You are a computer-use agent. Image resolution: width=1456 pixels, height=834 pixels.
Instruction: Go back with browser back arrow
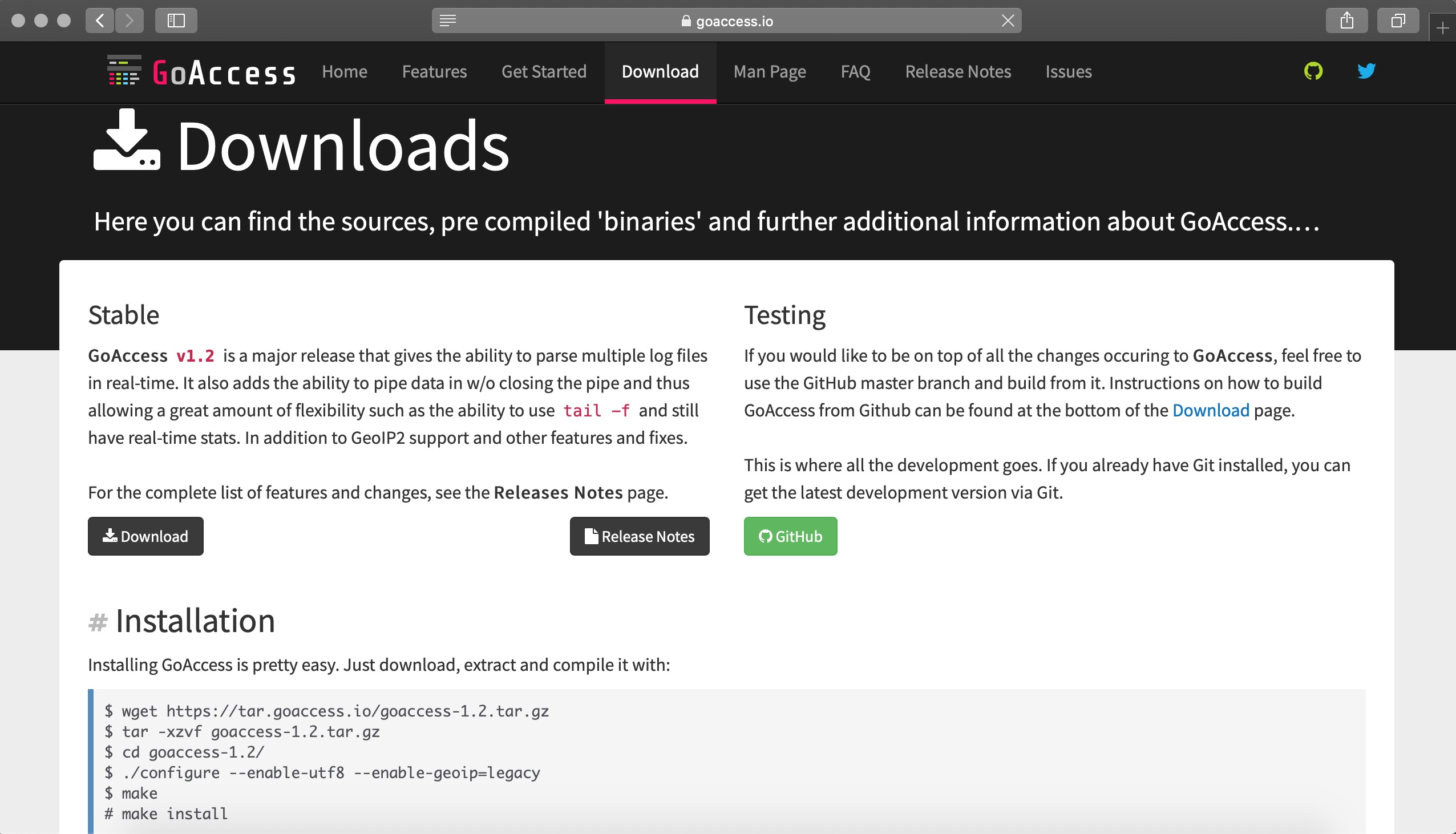[100, 21]
